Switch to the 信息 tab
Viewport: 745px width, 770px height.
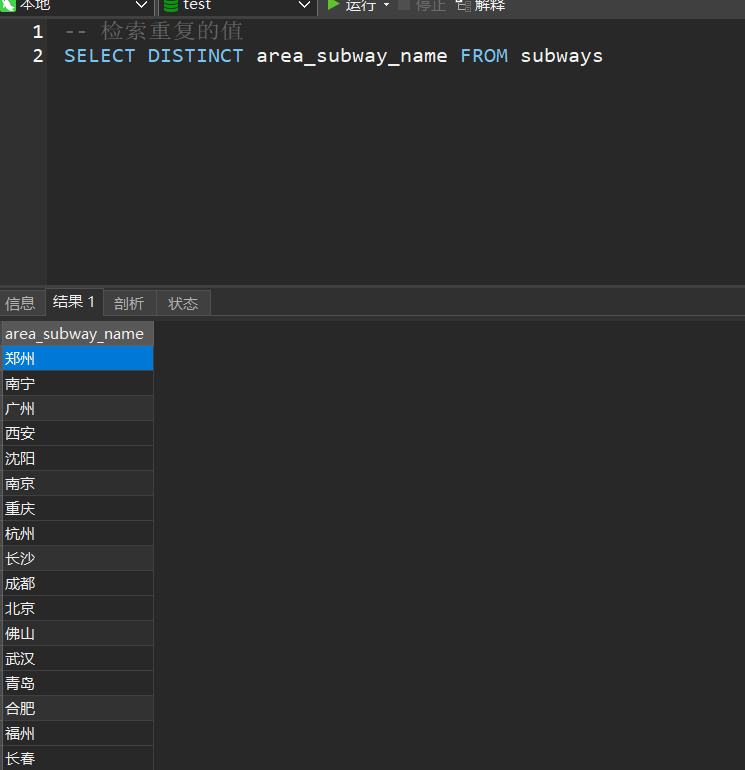click(20, 303)
